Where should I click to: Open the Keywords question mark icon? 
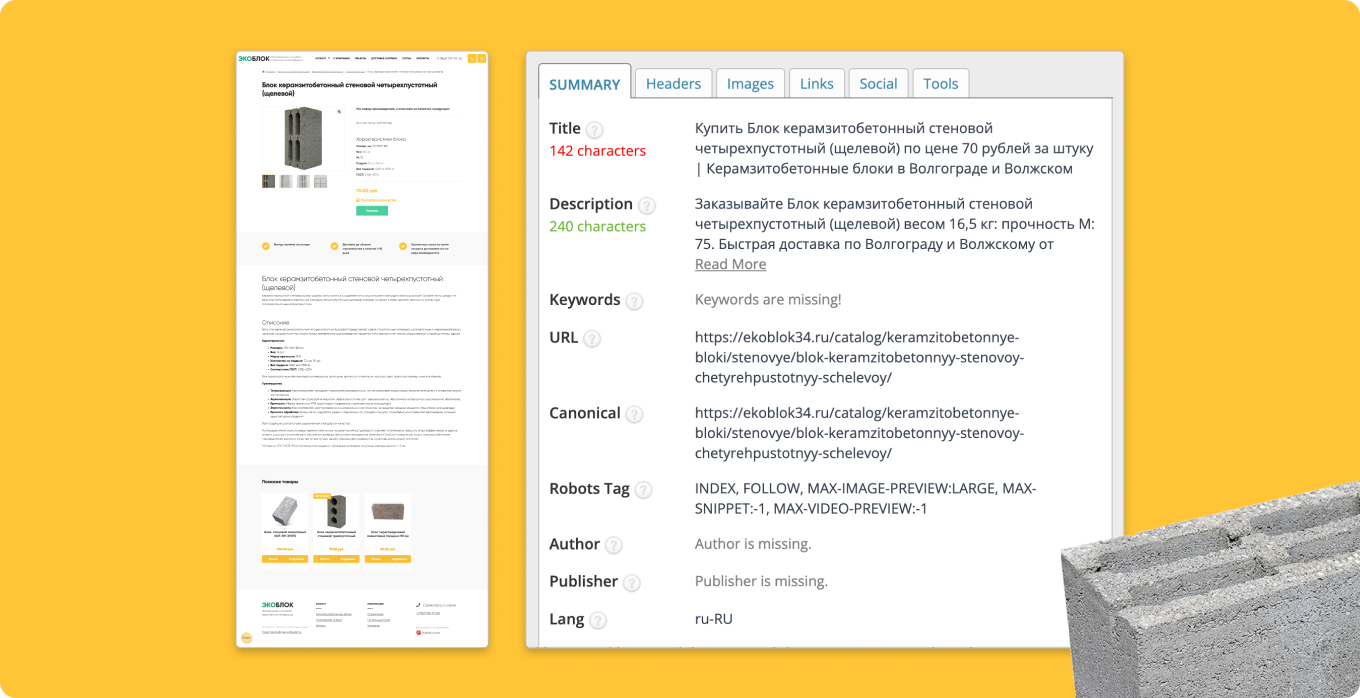[x=634, y=301]
